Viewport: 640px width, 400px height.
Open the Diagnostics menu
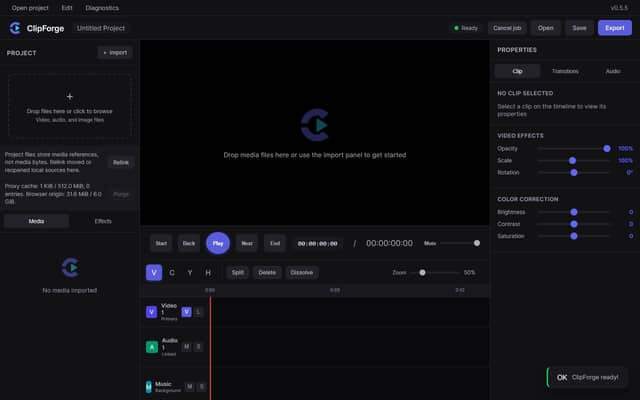click(x=102, y=8)
